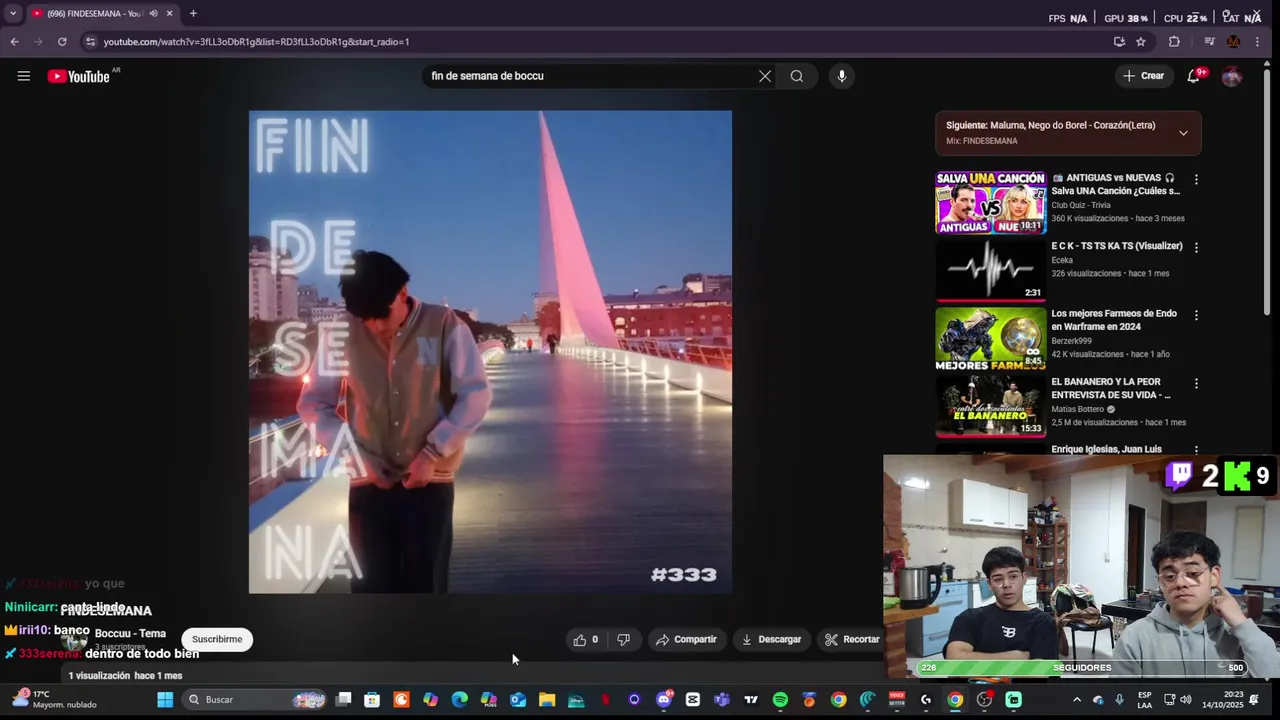The image size is (1280, 720).
Task: Open Warframe Endo farming video thumbnail
Action: [990, 338]
